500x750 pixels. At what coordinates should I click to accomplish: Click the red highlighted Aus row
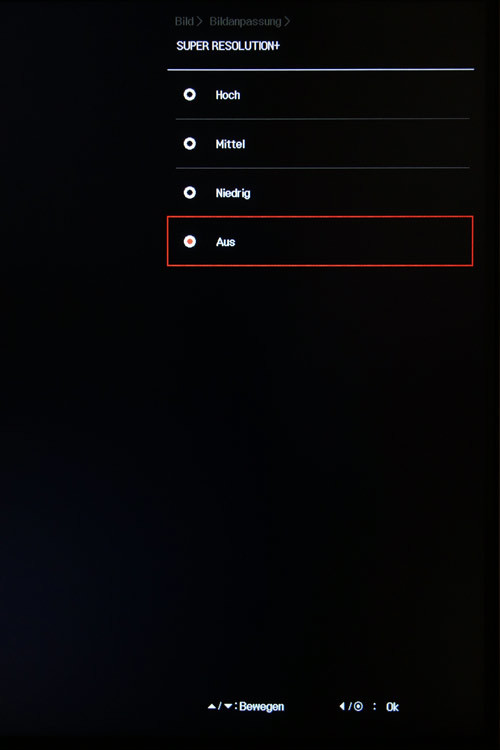tap(320, 241)
